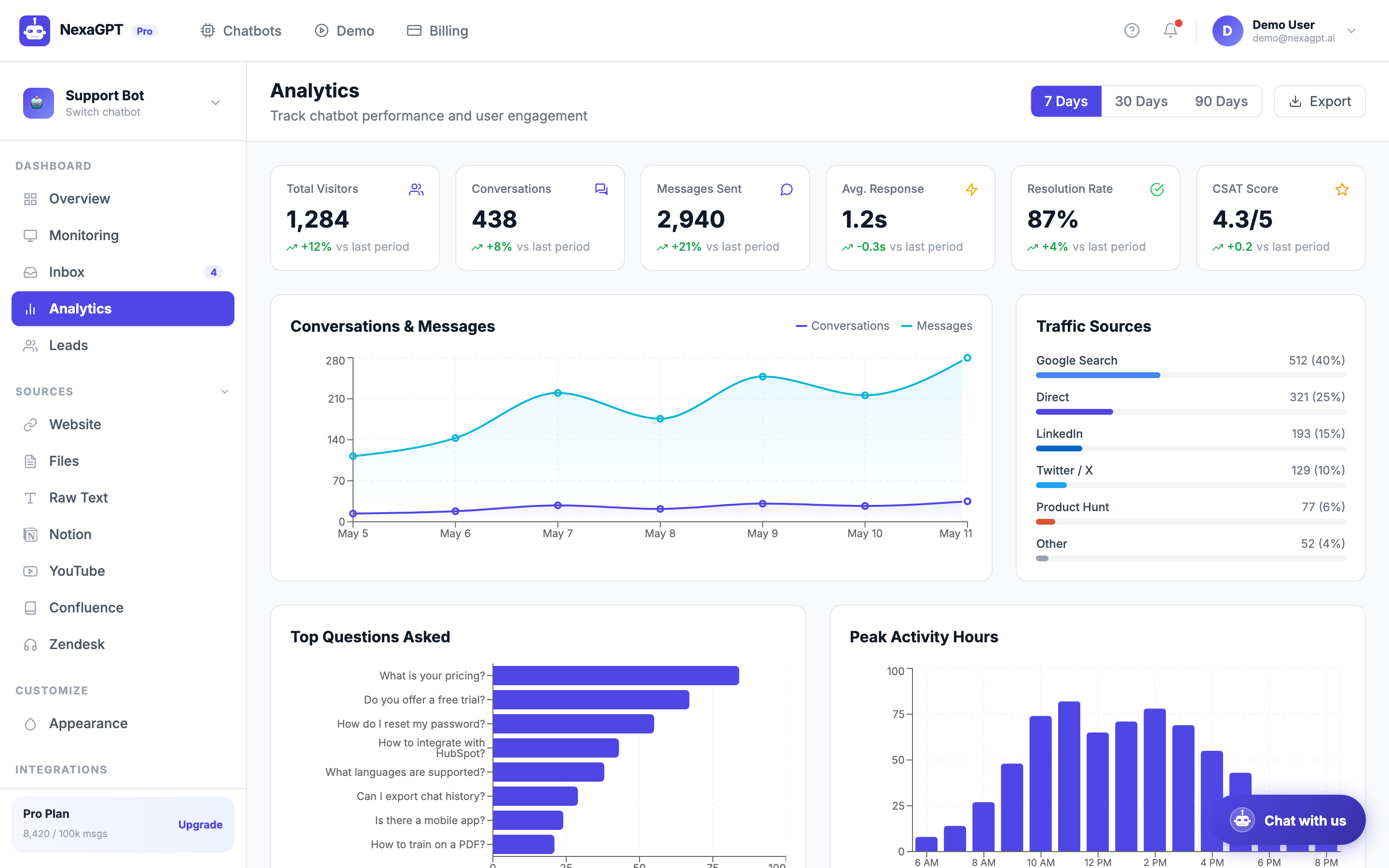This screenshot has height=868, width=1389.
Task: Click the 'Do you offer a free trial?' bar
Action: pyautogui.click(x=591, y=700)
